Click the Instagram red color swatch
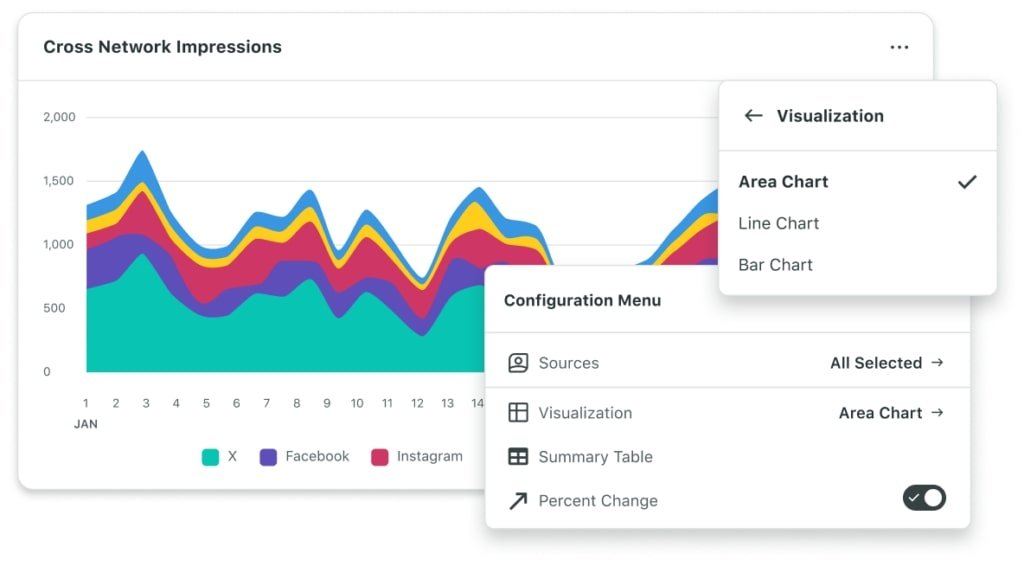Image resolution: width=1024 pixels, height=573 pixels. (x=380, y=457)
